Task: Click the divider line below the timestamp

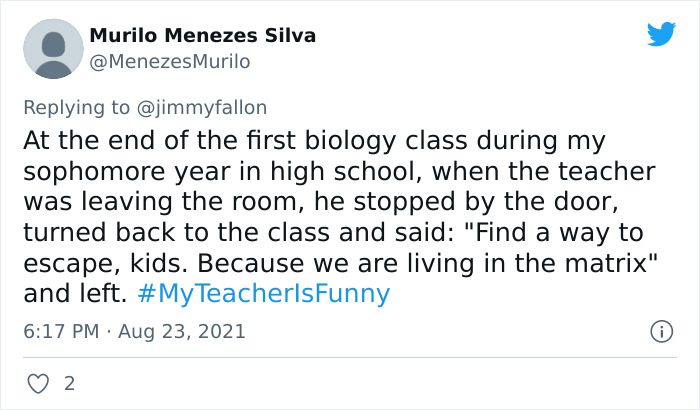Action: pos(350,357)
